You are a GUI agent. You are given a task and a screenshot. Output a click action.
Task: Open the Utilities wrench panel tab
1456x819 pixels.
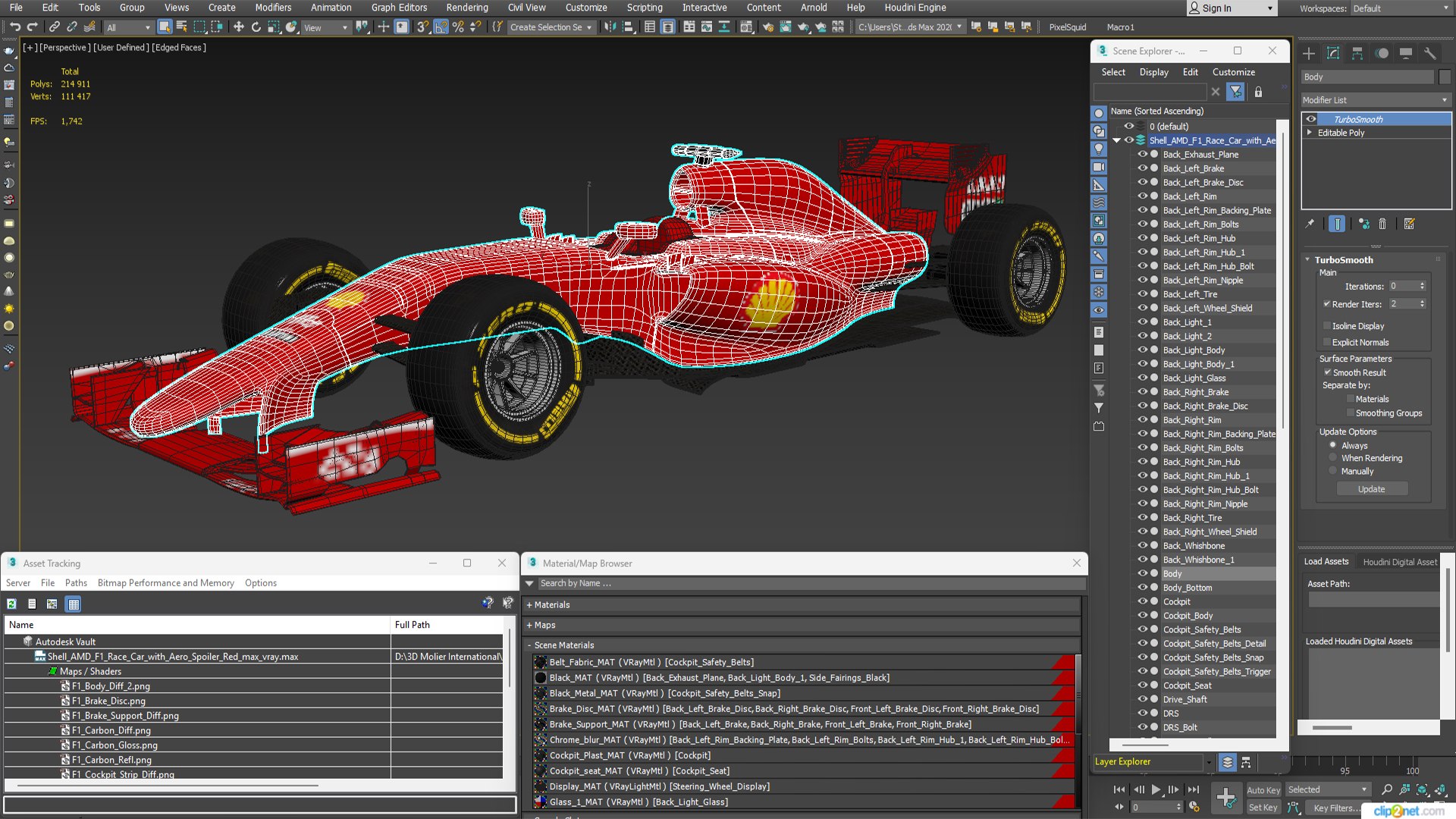click(x=1430, y=53)
